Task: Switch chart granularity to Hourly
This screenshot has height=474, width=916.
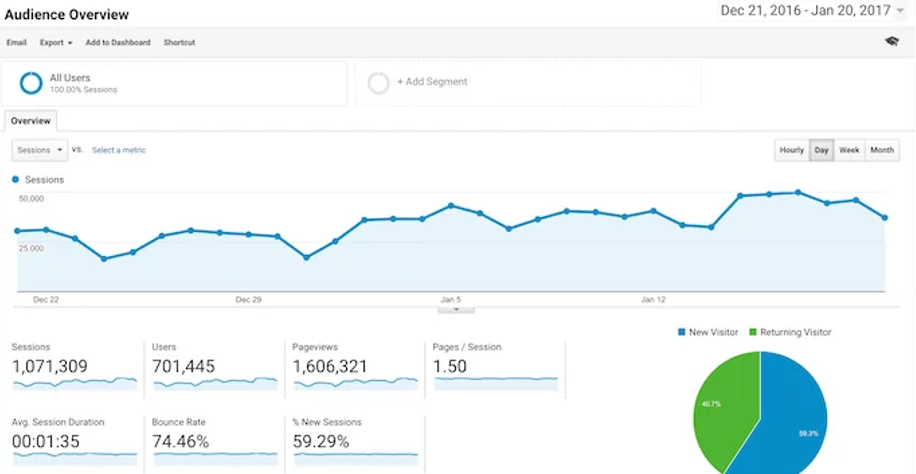Action: [x=791, y=150]
